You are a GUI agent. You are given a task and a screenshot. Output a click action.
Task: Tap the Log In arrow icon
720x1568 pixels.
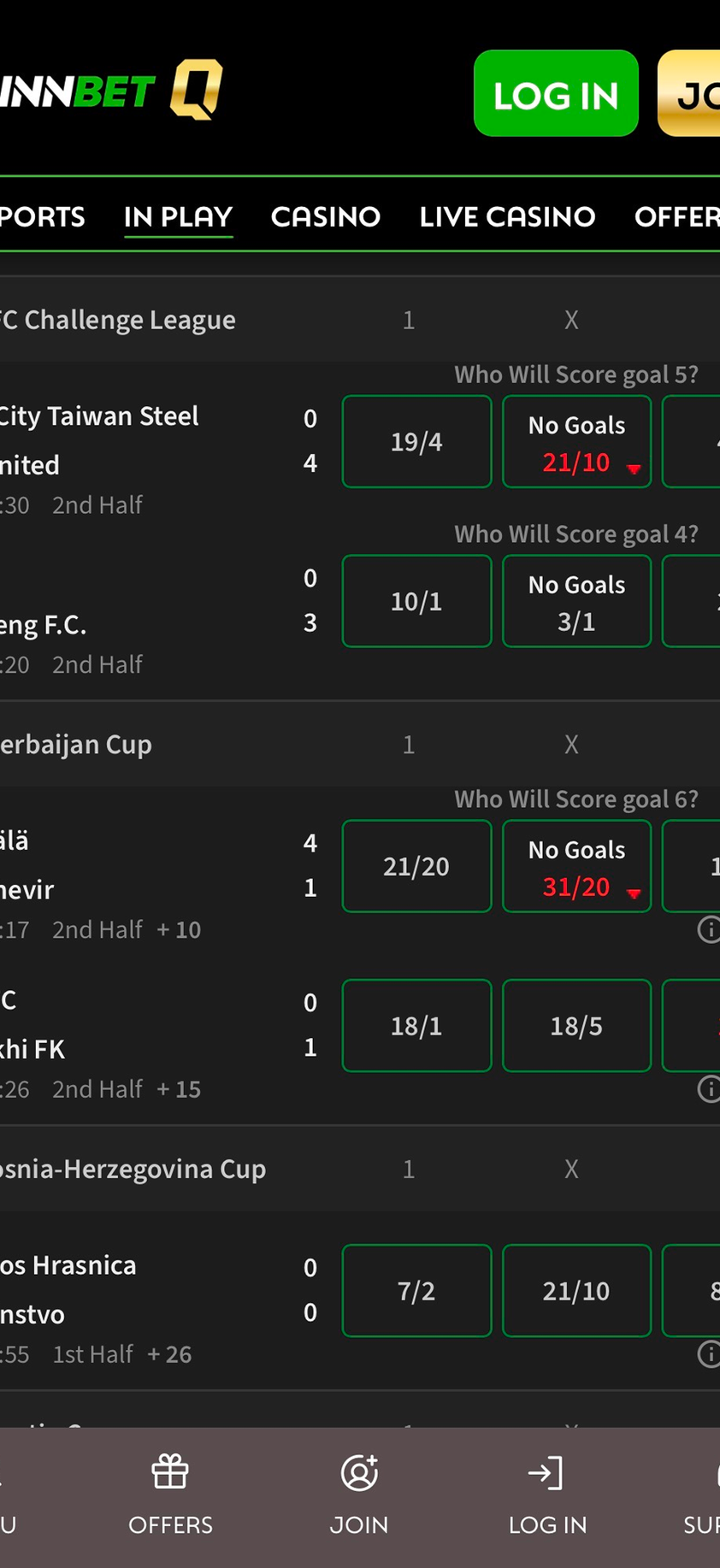[x=546, y=1472]
